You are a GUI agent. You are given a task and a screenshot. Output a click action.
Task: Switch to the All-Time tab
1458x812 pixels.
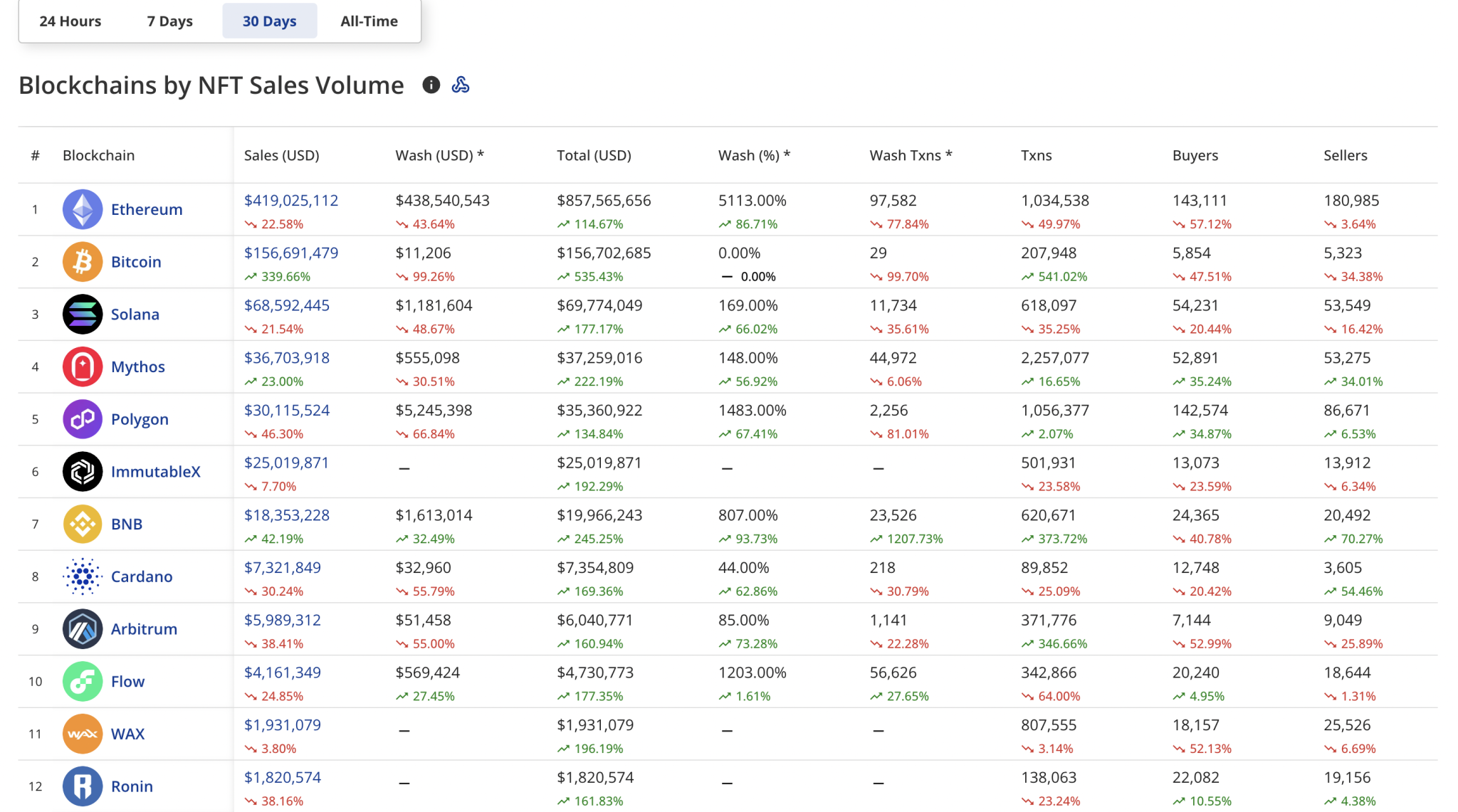(x=369, y=21)
